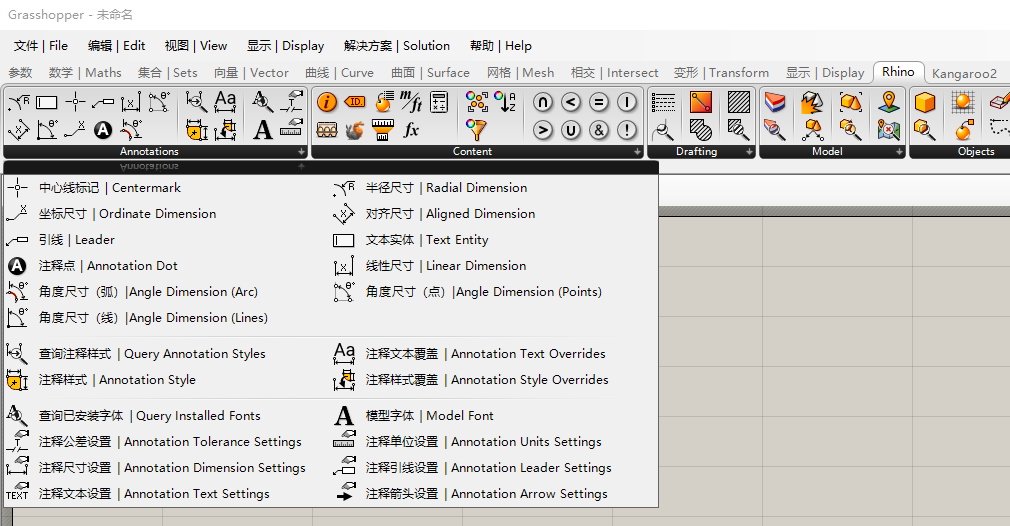This screenshot has width=1010, height=526.
Task: Expand the Annotations panel plus button
Action: pyautogui.click(x=301, y=152)
